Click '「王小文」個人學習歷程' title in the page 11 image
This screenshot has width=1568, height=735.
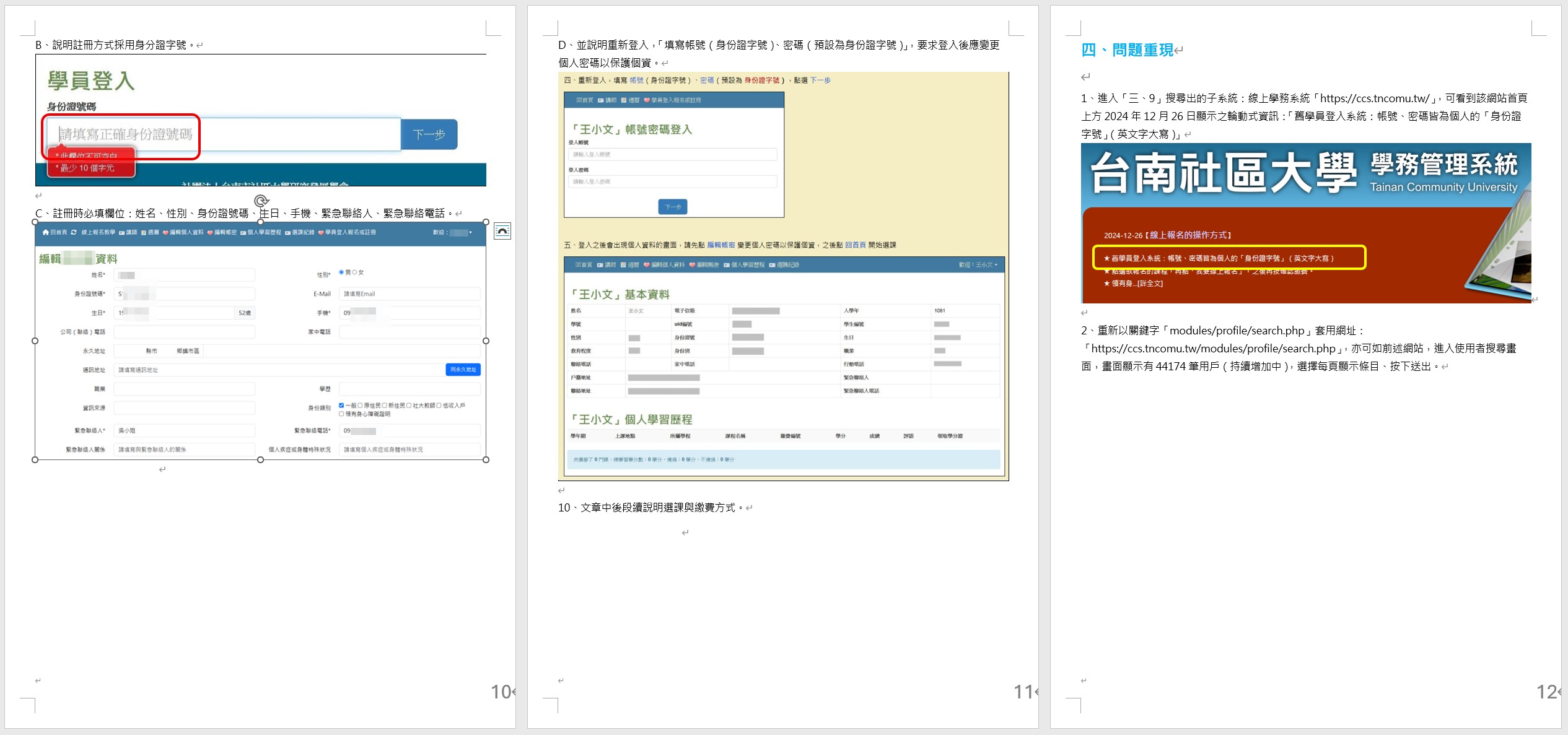pos(631,419)
